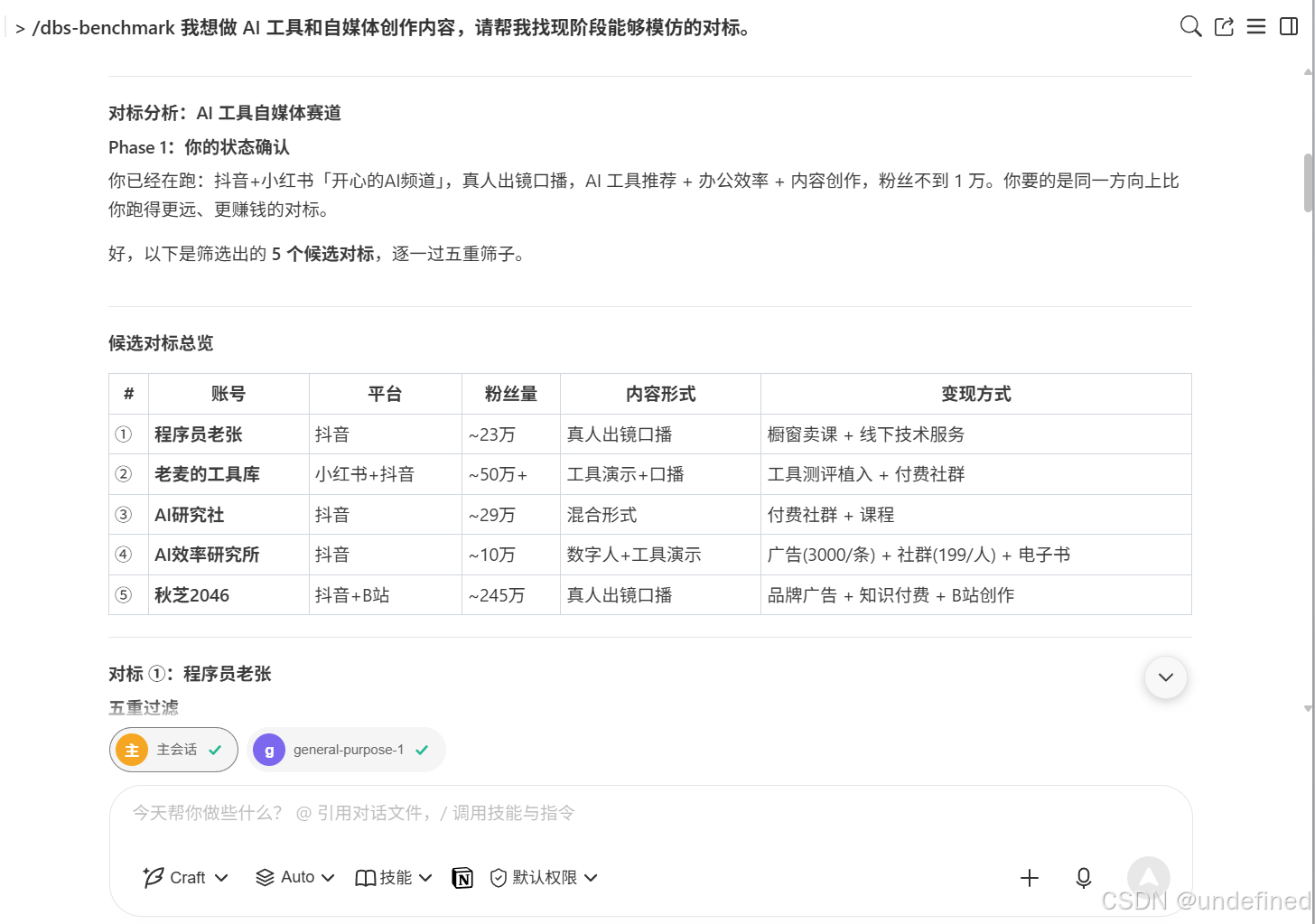
Task: Click the orange 主 avatar icon
Action: 132,750
